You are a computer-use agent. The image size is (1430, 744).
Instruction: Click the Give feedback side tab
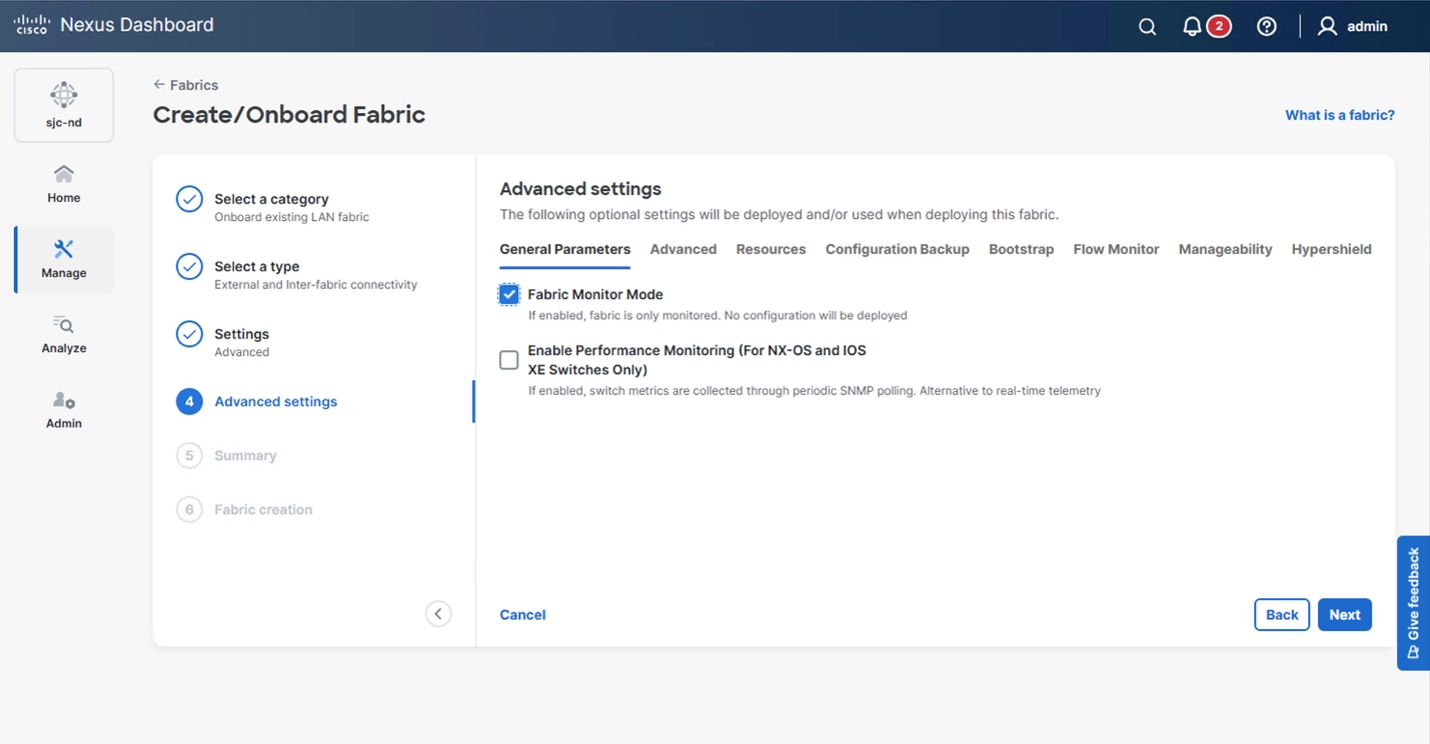pyautogui.click(x=1413, y=603)
